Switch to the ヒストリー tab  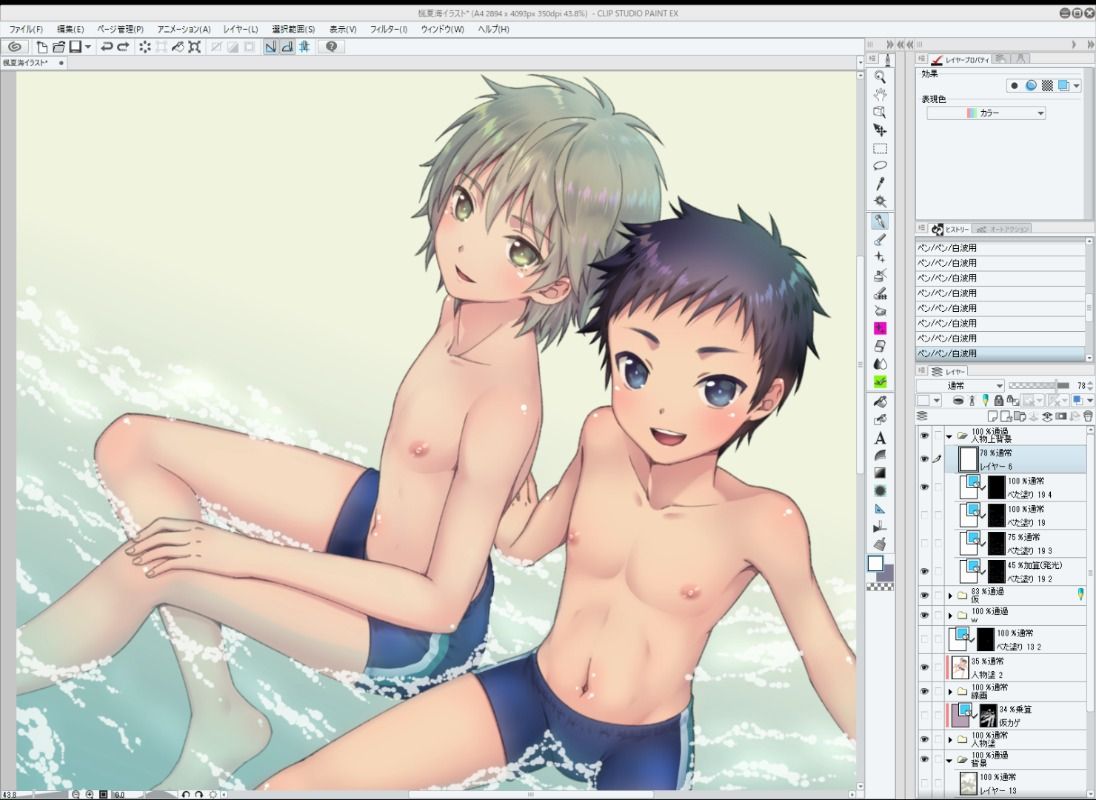pyautogui.click(x=952, y=229)
